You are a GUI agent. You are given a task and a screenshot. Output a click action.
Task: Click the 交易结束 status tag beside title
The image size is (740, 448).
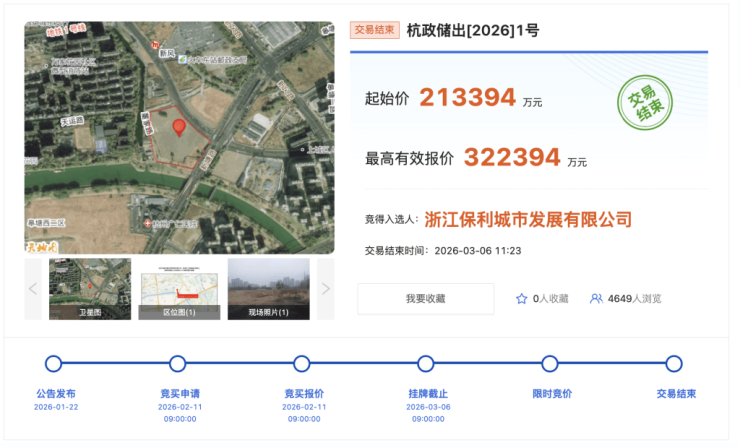[375, 30]
